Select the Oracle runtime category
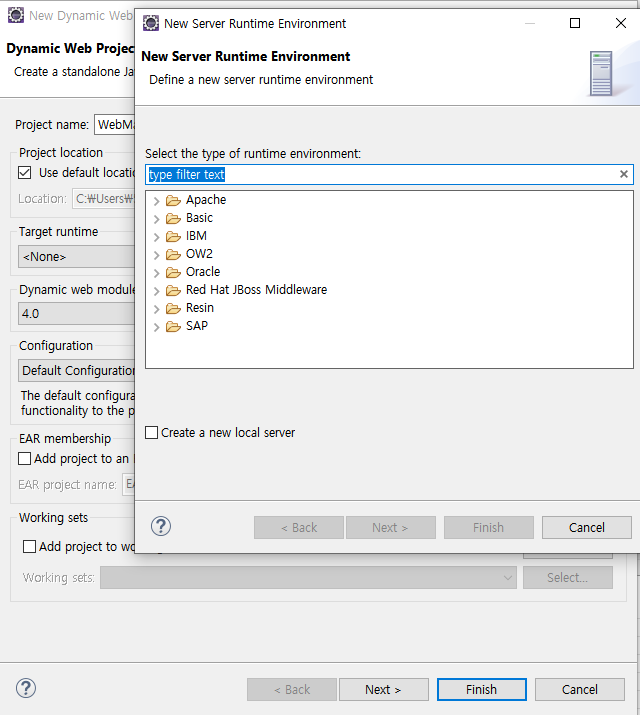Screen dimensions: 640x715 click(203, 272)
